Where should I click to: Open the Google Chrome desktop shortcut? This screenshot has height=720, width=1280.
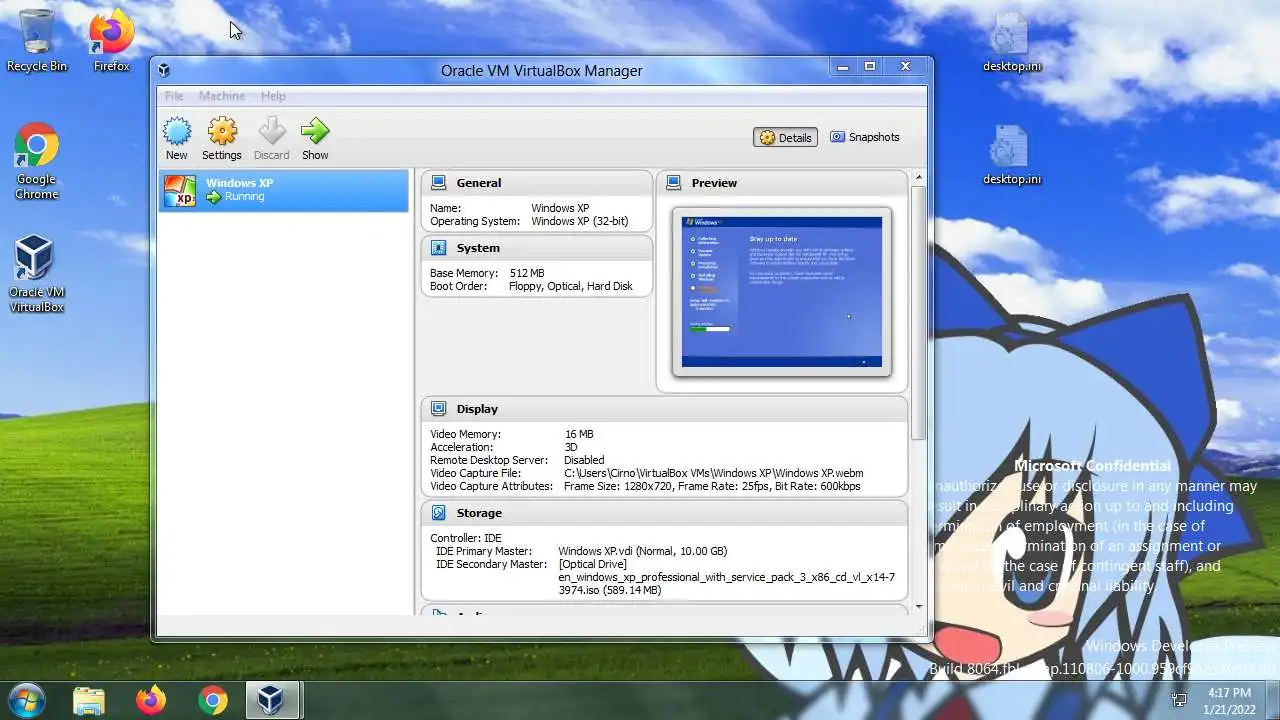(x=36, y=161)
